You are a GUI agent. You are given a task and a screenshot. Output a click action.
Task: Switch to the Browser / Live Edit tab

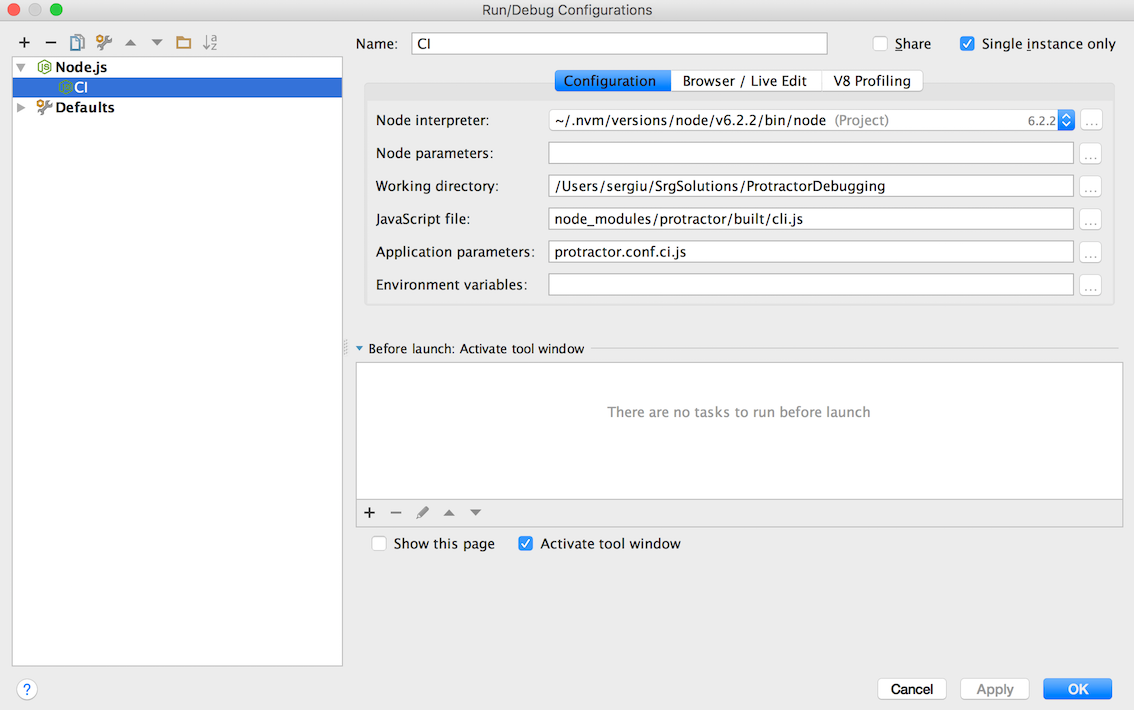coord(746,80)
